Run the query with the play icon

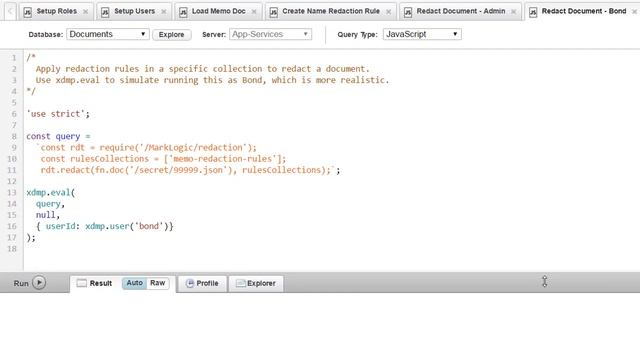click(x=39, y=282)
